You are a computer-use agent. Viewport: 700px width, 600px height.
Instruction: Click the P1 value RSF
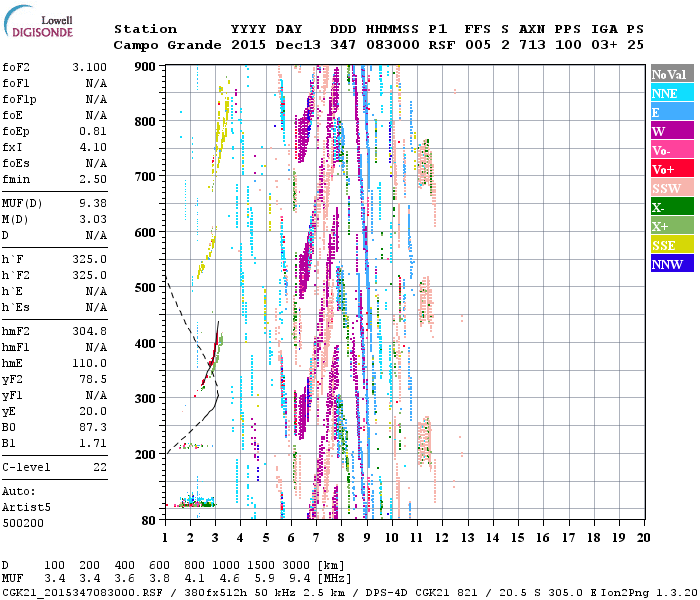point(442,45)
